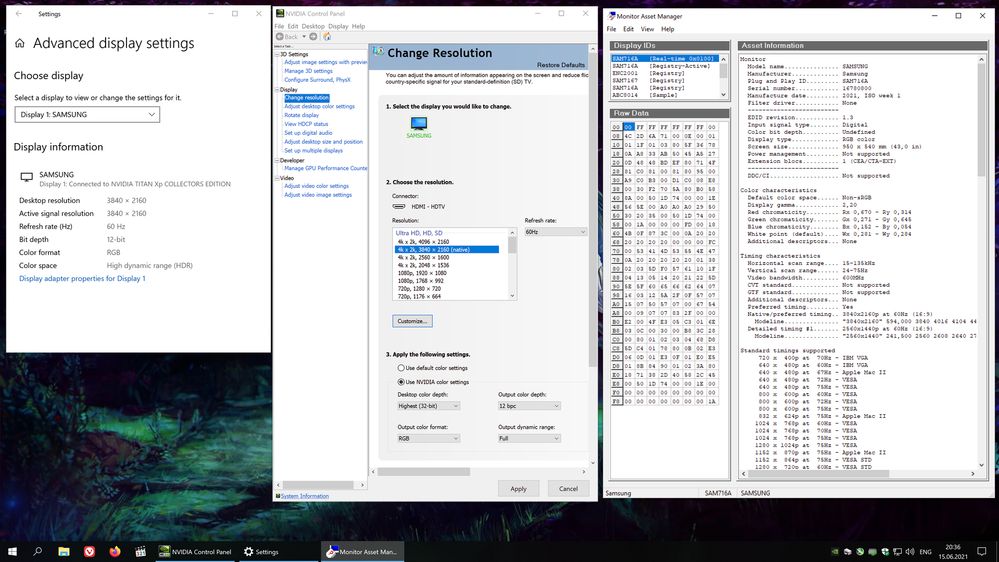Open the Refresh rate dropdown
Screen dimensions: 999x562
pyautogui.click(x=555, y=232)
